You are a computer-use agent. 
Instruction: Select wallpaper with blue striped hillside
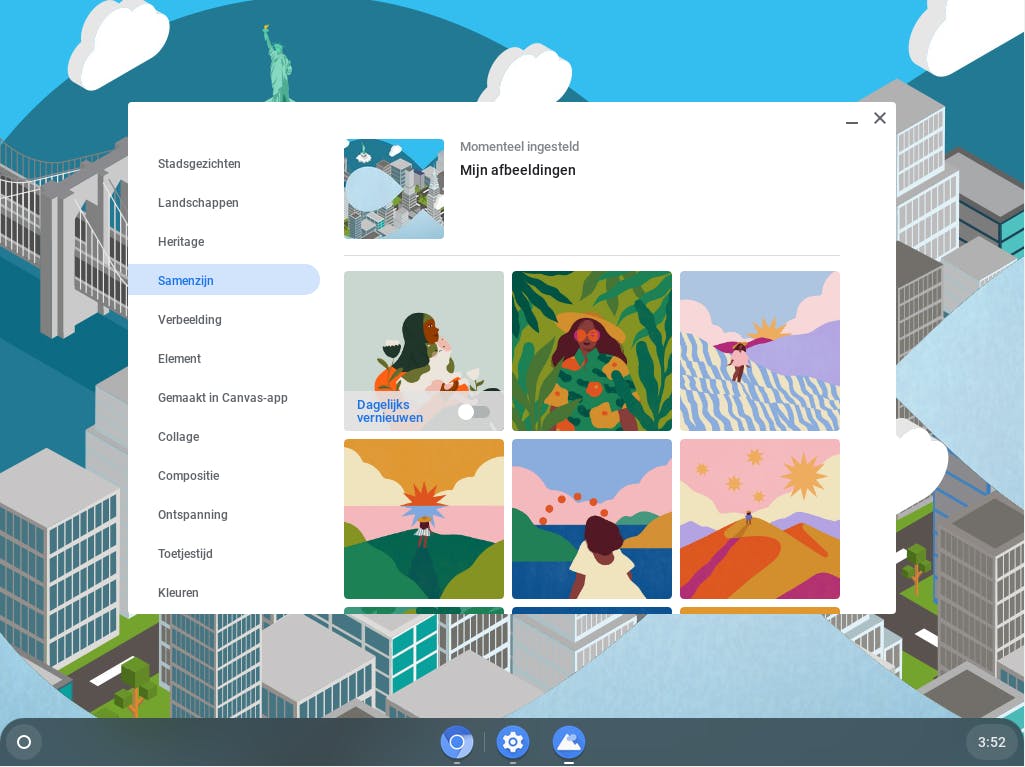point(760,351)
